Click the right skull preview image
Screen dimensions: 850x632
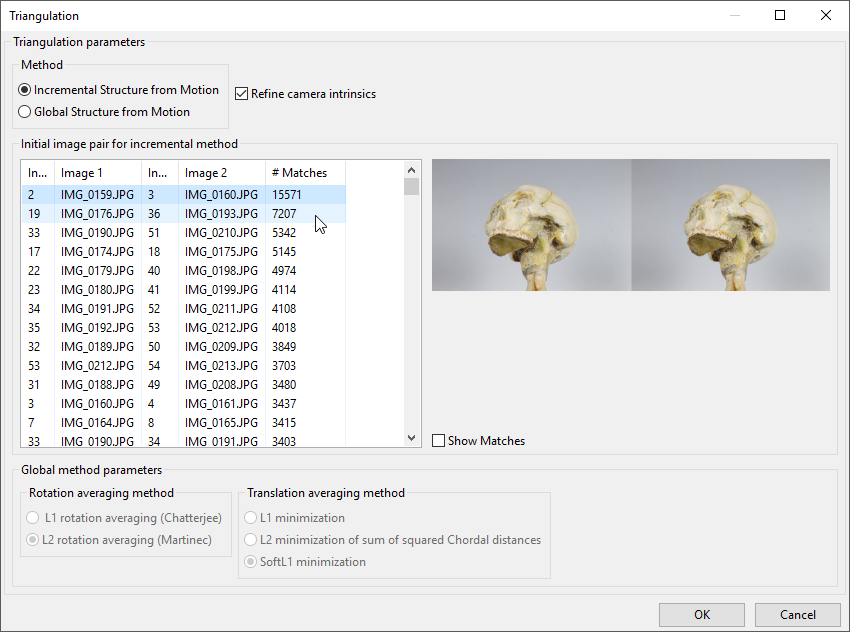pos(730,225)
